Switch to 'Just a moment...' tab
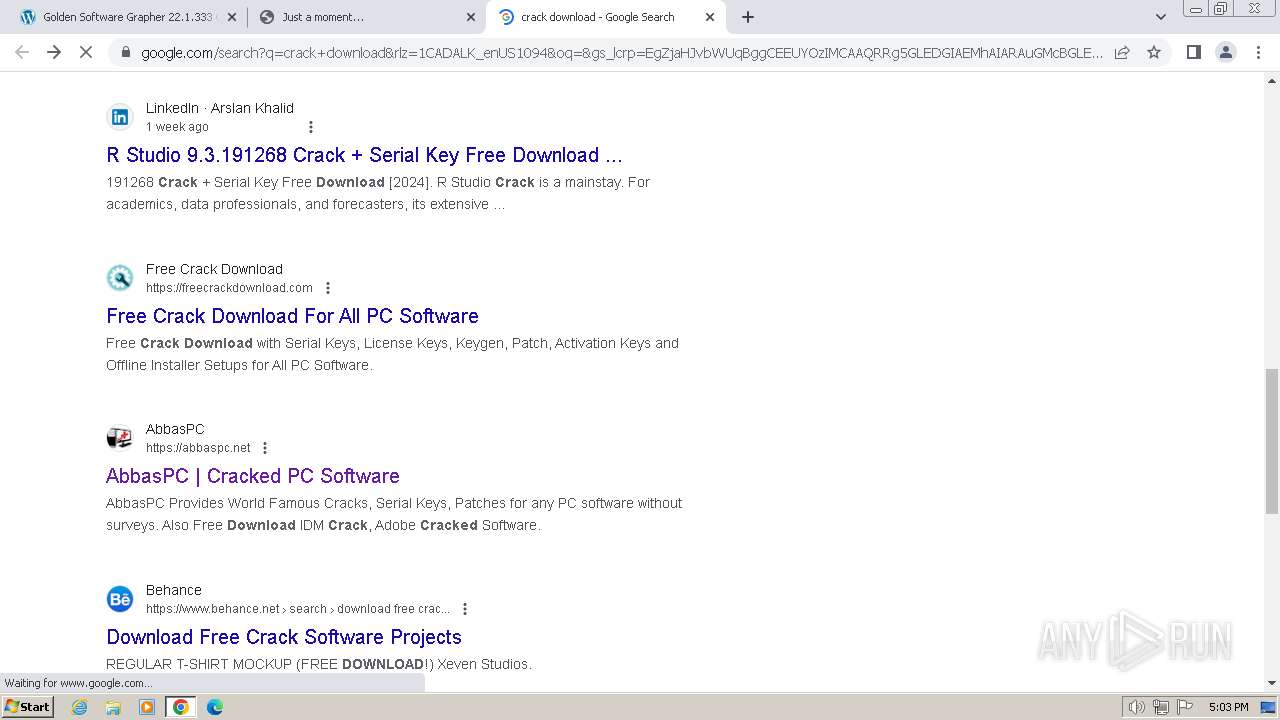 point(366,17)
